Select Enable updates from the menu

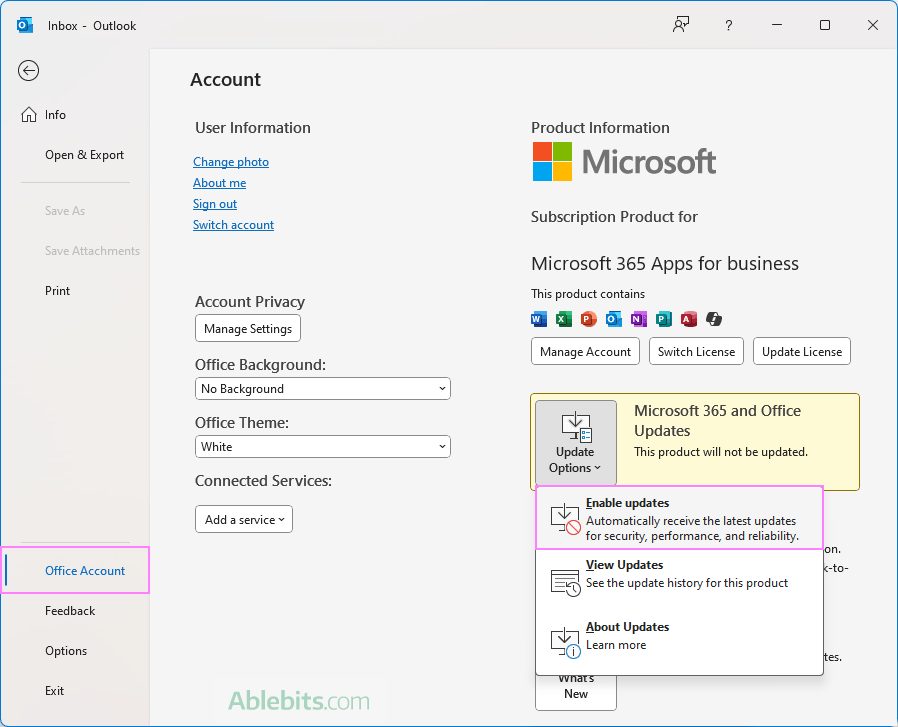pos(679,518)
